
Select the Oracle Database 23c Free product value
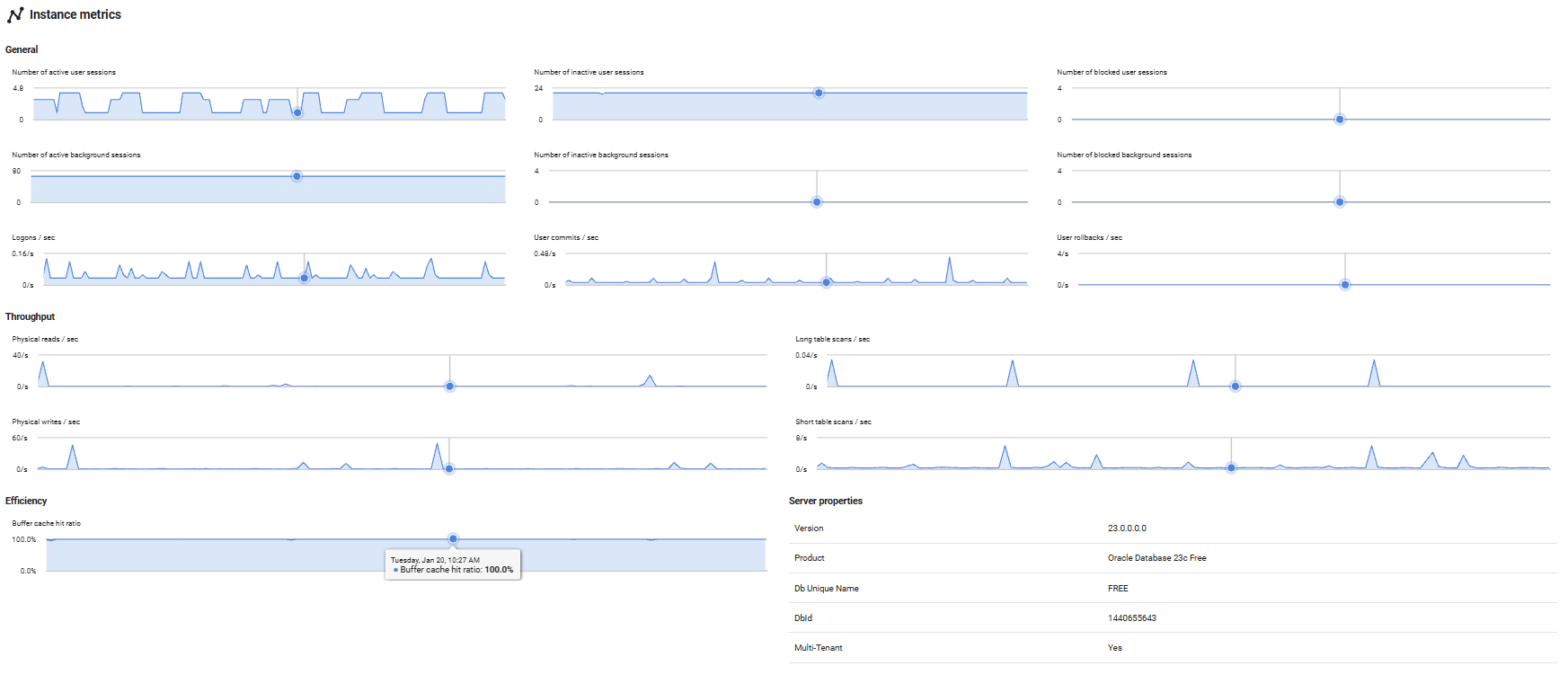(1156, 558)
